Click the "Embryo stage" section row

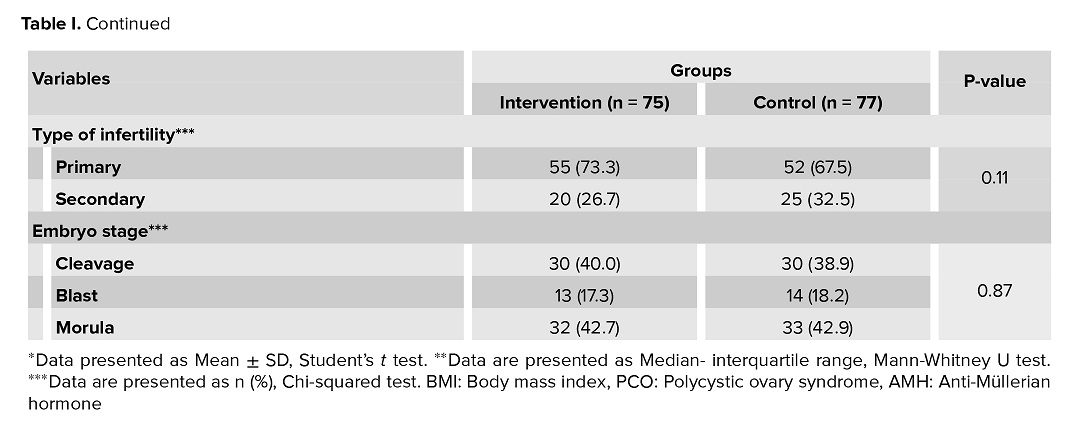click(x=100, y=231)
